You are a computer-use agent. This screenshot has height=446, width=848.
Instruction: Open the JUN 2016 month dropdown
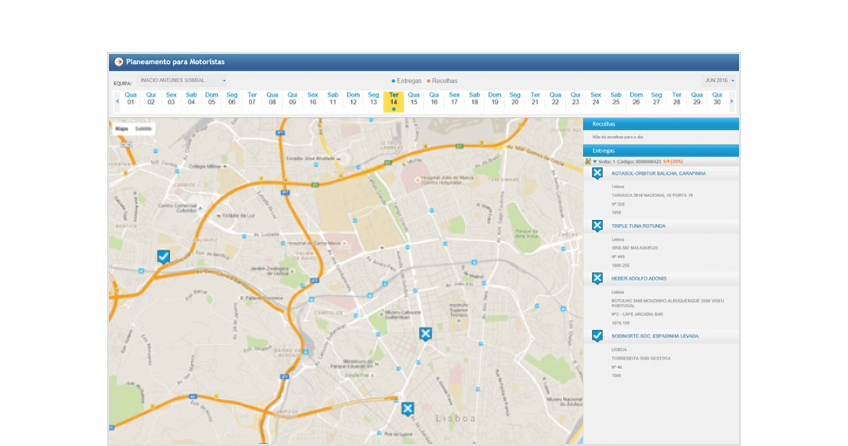[x=719, y=80]
